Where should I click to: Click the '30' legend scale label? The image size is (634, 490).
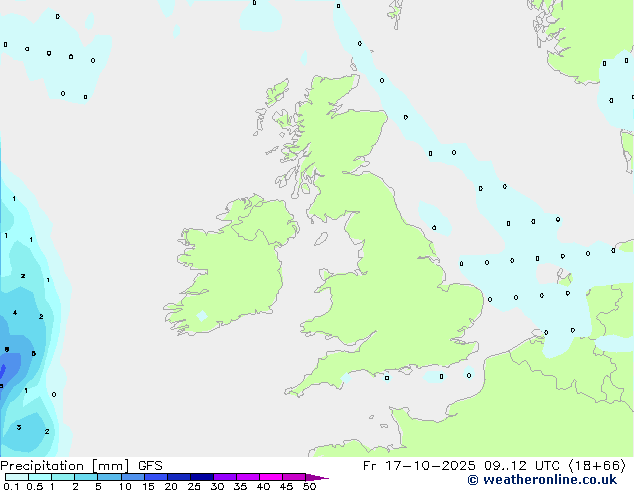pyautogui.click(x=217, y=486)
